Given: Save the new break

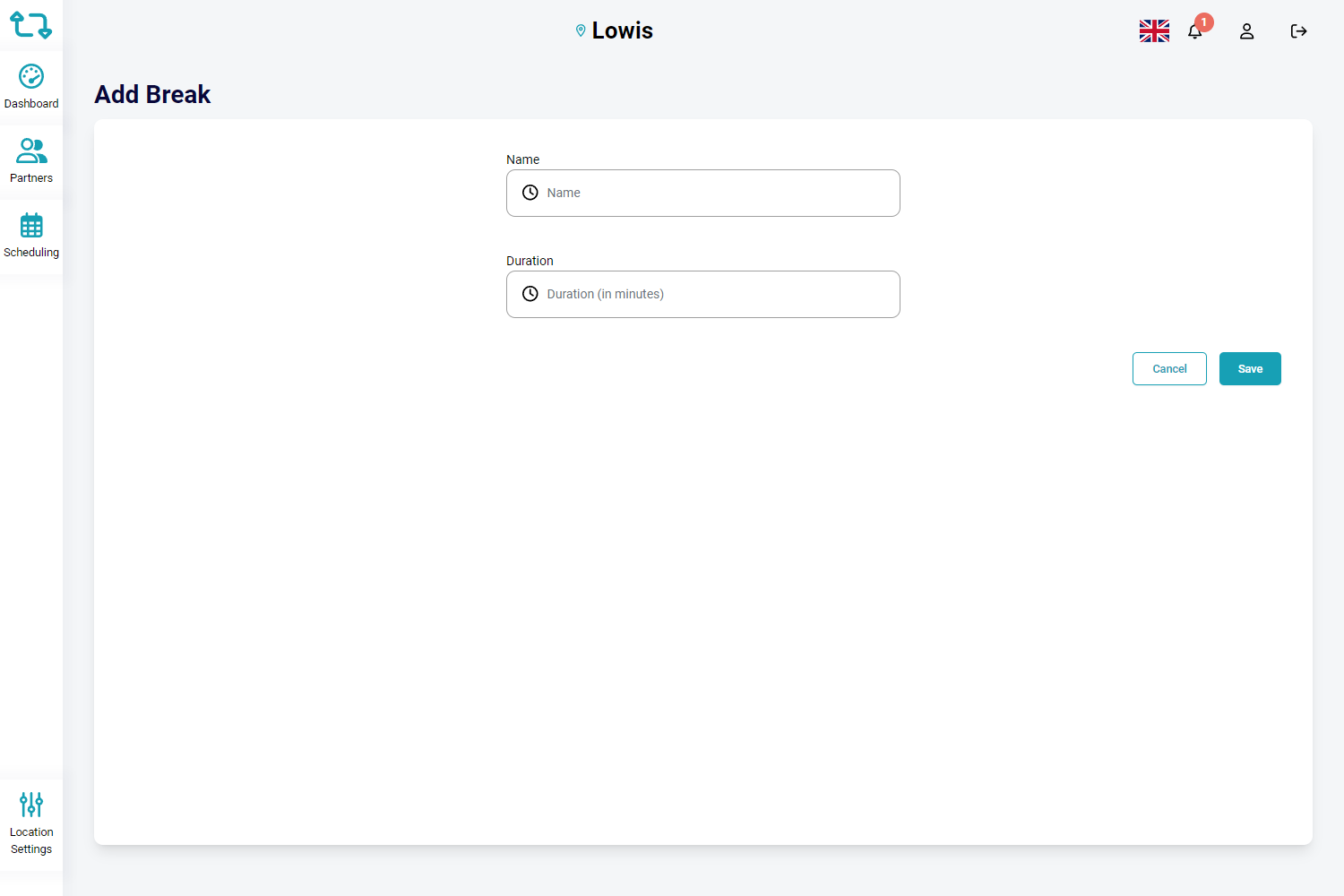Looking at the screenshot, I should coord(1250,369).
